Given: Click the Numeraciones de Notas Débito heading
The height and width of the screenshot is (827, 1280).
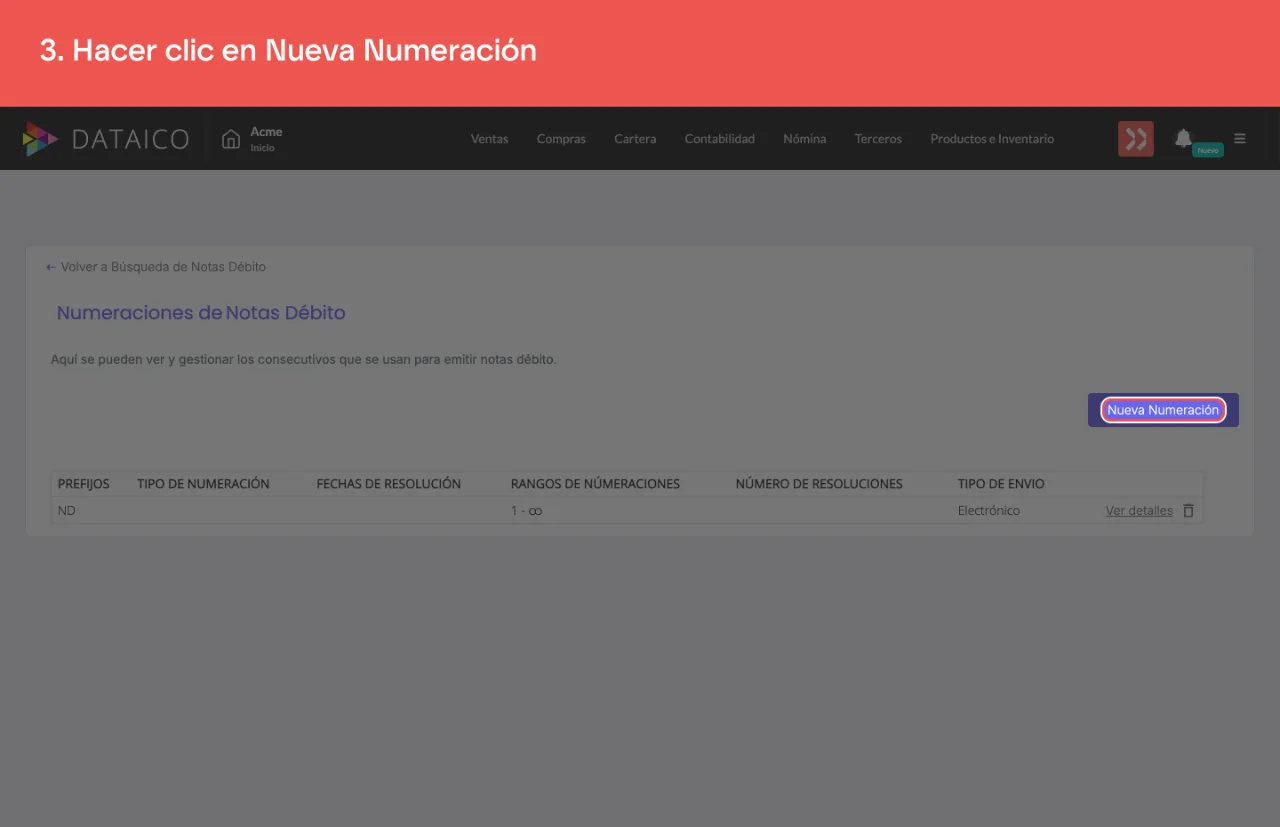Looking at the screenshot, I should 201,313.
